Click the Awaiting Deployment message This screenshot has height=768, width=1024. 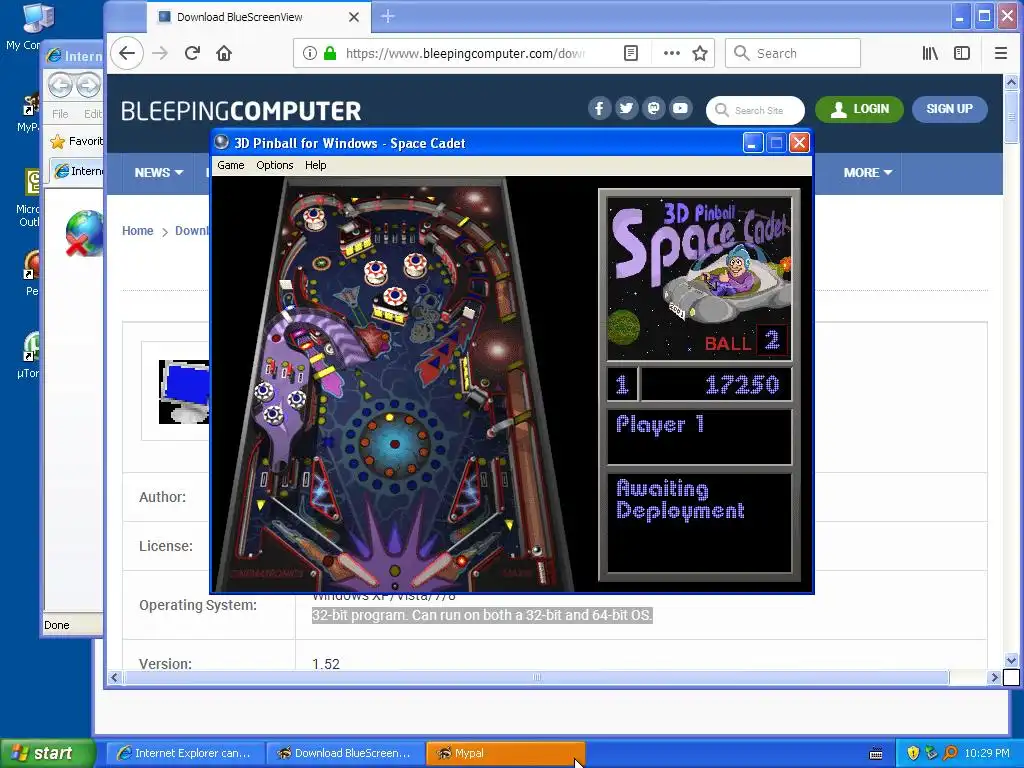click(680, 499)
